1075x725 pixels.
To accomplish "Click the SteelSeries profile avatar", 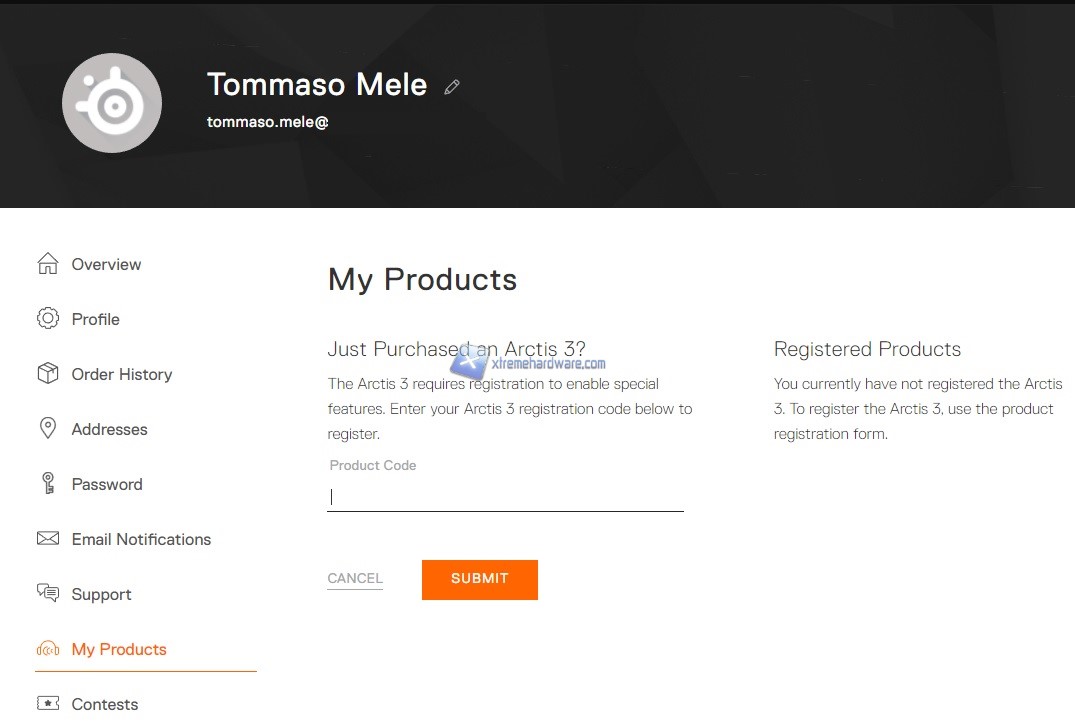I will 112,103.
